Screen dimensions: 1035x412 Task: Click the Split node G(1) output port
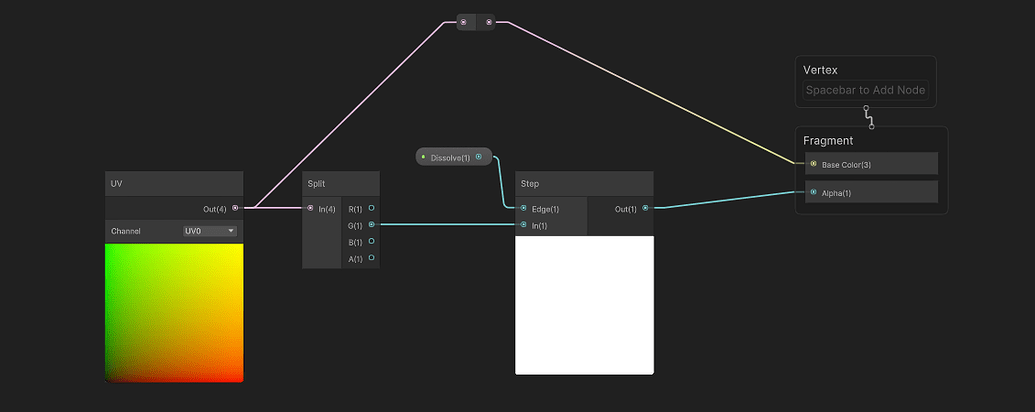pyautogui.click(x=371, y=225)
